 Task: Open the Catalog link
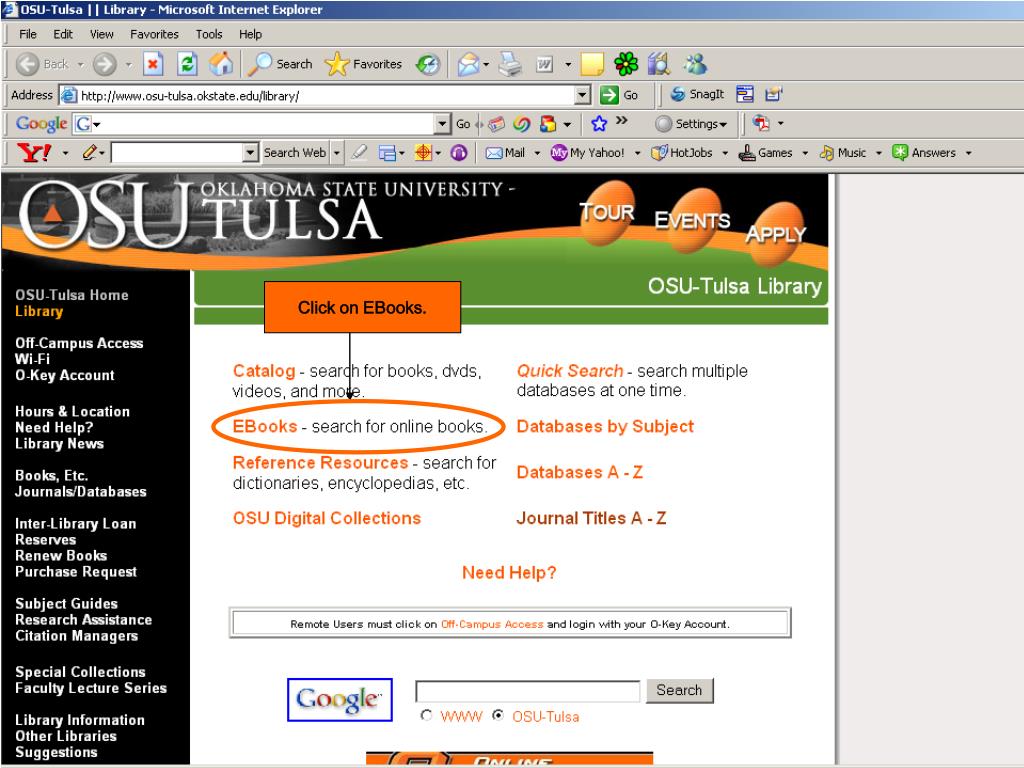[x=264, y=371]
